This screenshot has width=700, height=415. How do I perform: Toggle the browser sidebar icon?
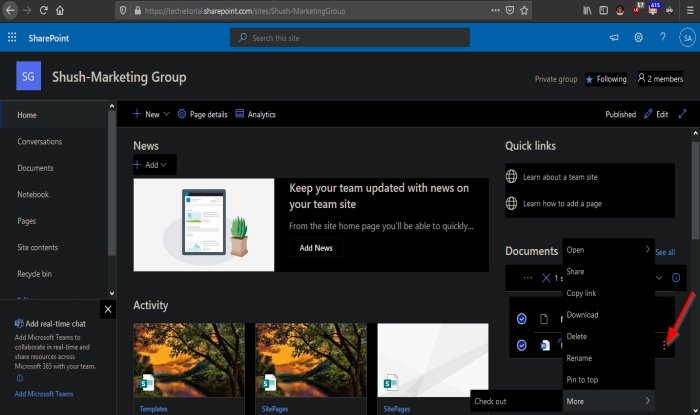pos(603,10)
